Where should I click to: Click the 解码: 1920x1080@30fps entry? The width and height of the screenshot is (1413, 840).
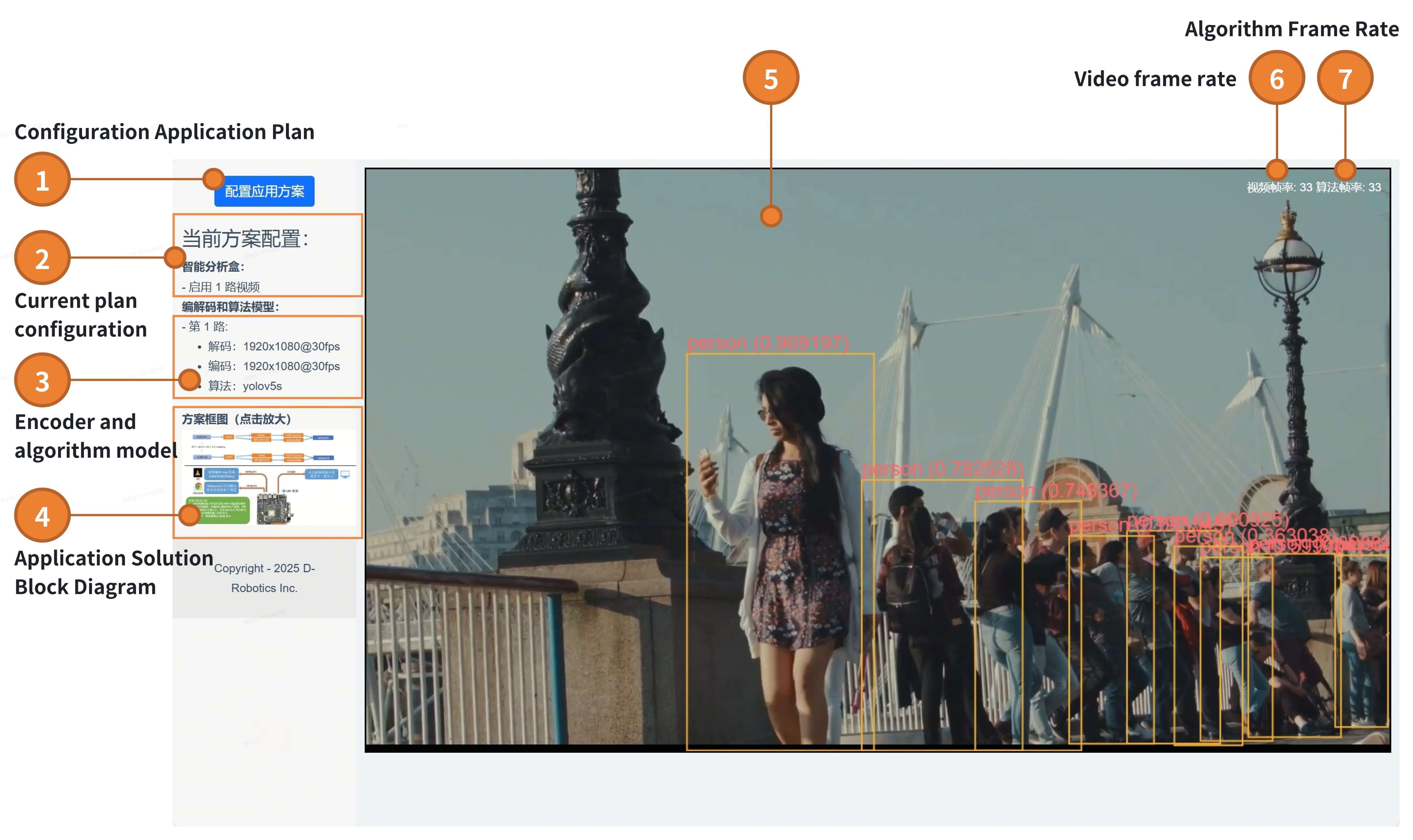pos(274,347)
